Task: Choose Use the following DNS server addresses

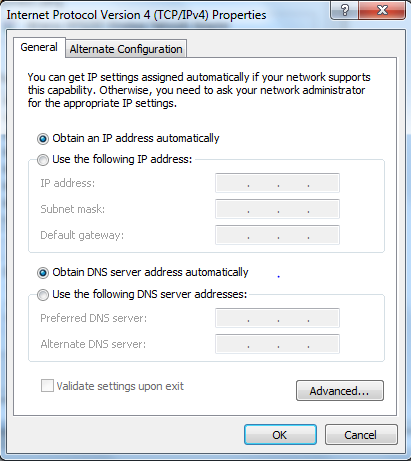Action: (x=43, y=295)
